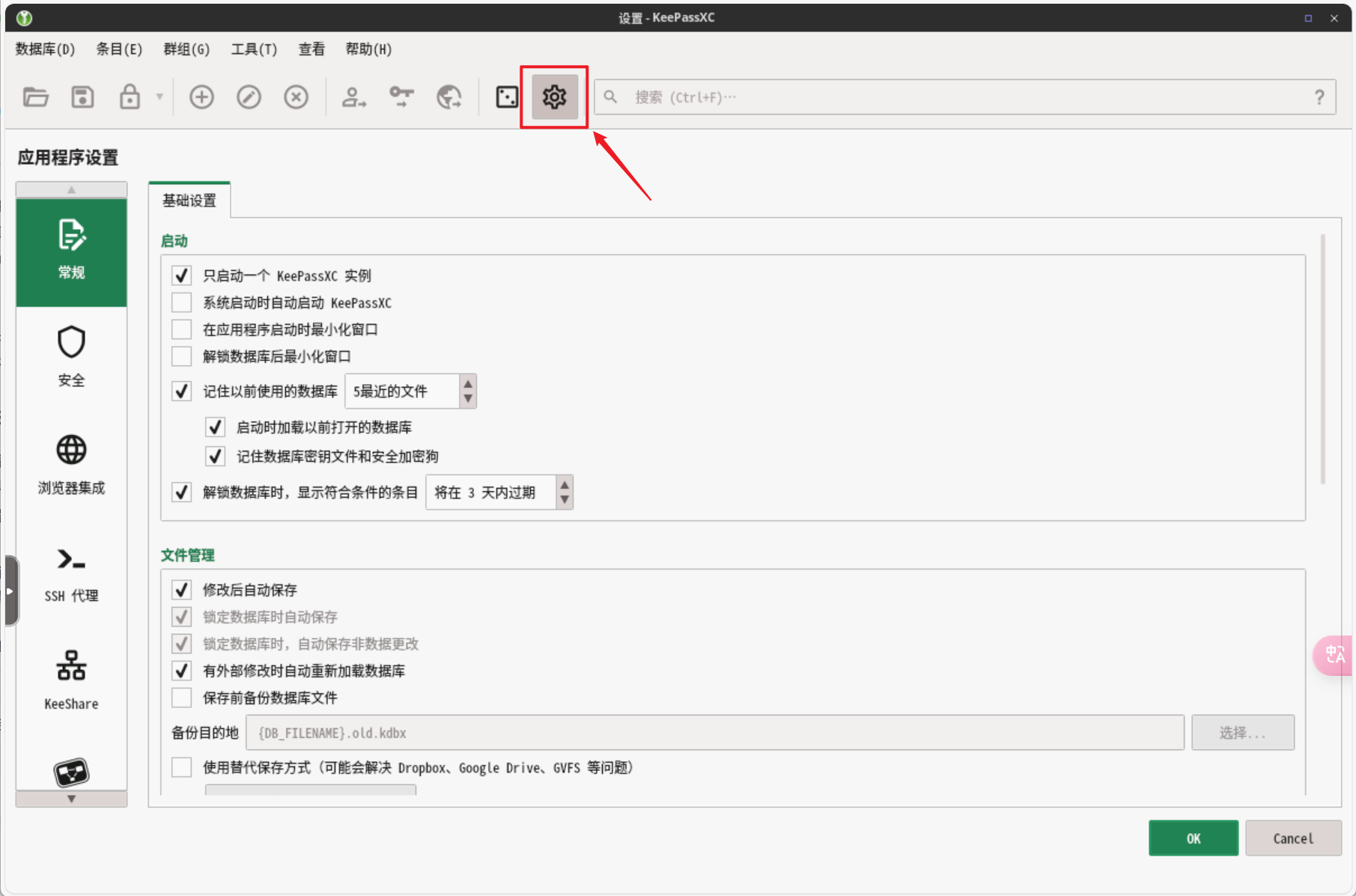The image size is (1356, 896).
Task: Enable 系统启动时自动启动 KeePassXC
Action: pyautogui.click(x=181, y=302)
